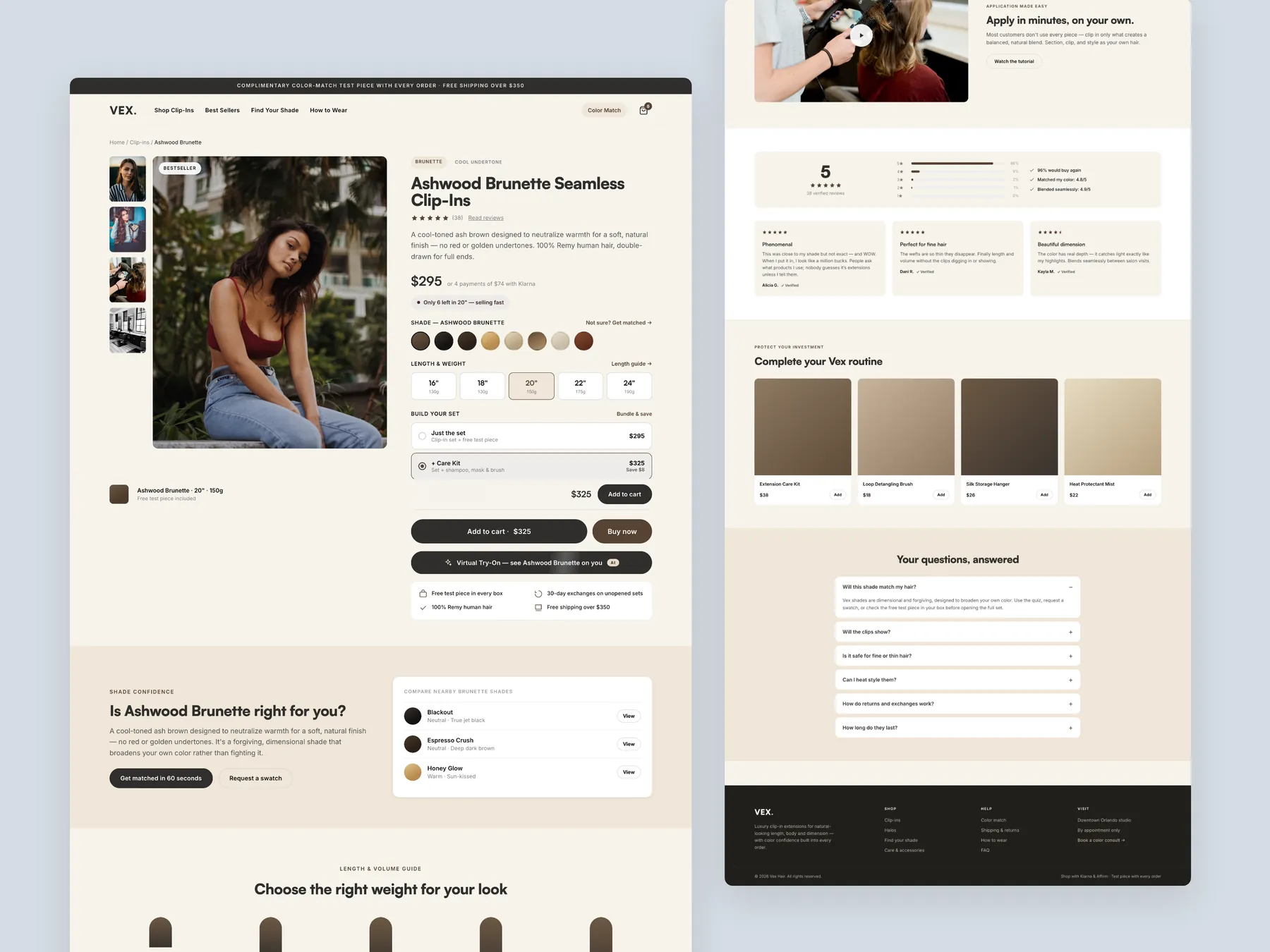The image size is (1270, 952).
Task: Click the large 'Add to cart · $325' button
Action: pyautogui.click(x=499, y=532)
